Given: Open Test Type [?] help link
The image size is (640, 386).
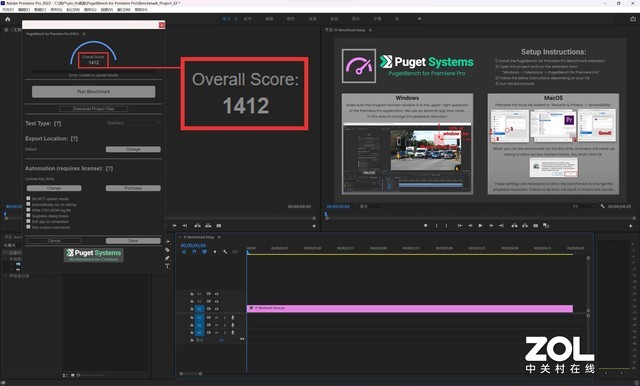Looking at the screenshot, I should click(x=58, y=123).
